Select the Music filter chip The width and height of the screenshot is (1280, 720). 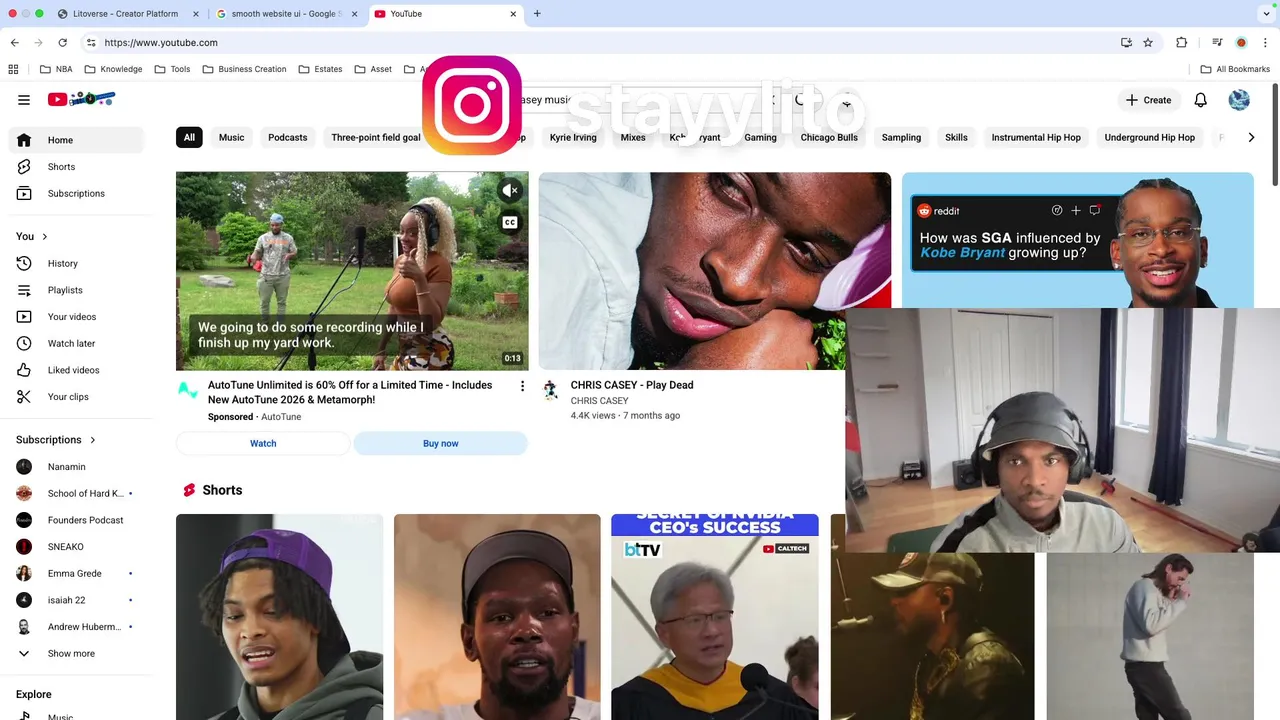[231, 137]
